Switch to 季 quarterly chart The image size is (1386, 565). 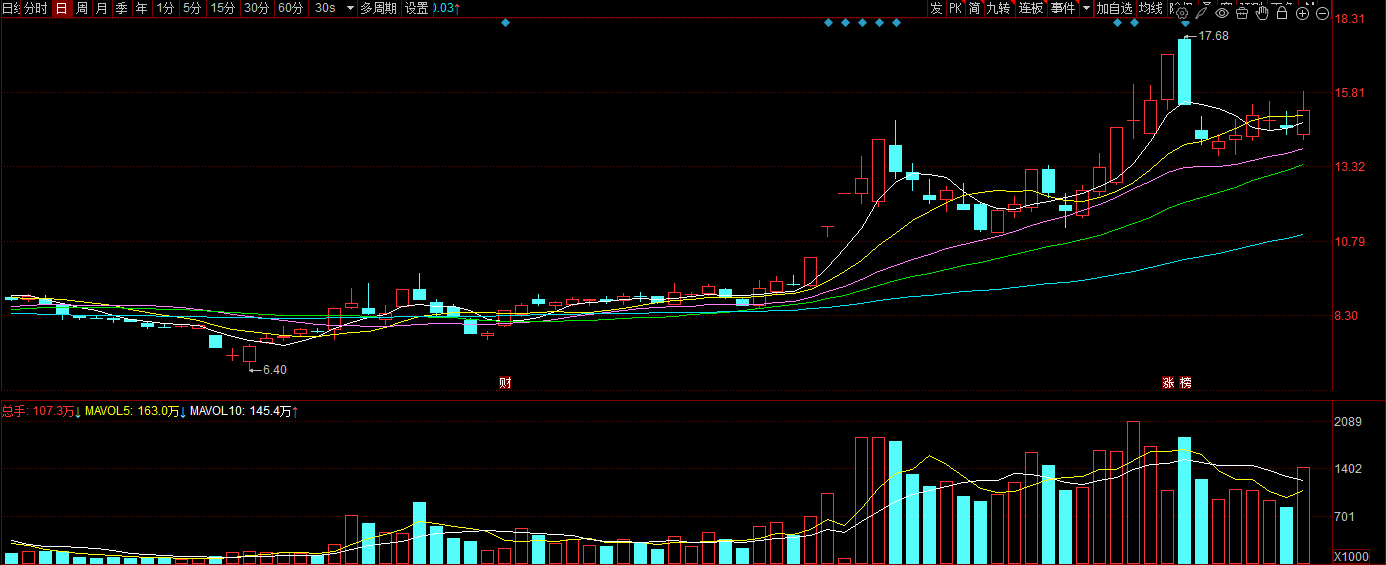(121, 8)
